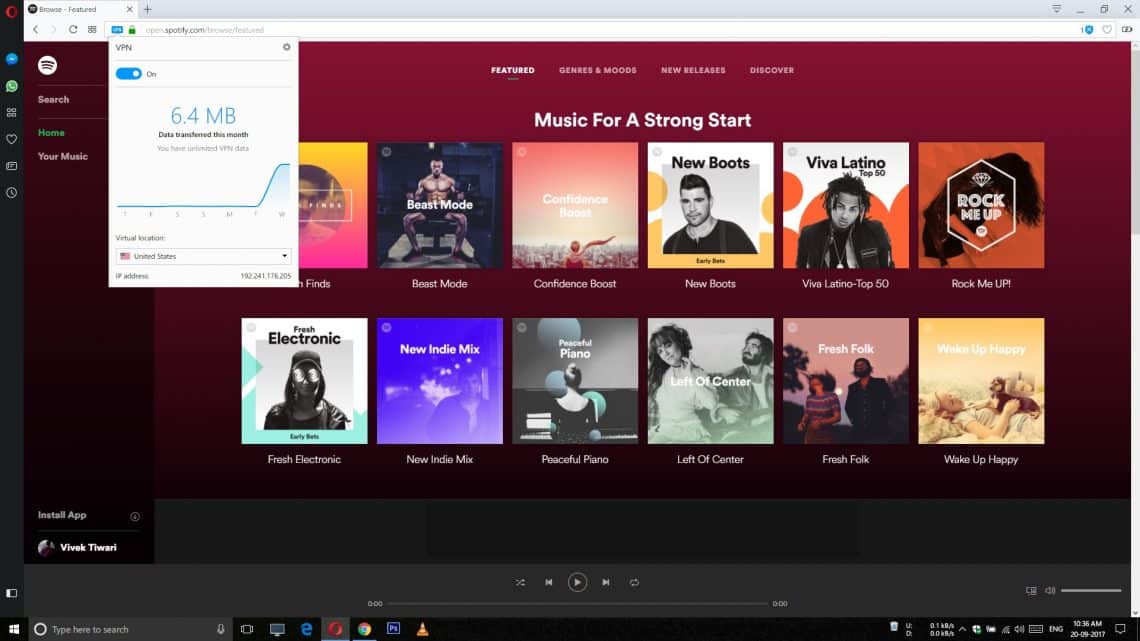Open Viva Latino-Top 50 cover
1140x641 pixels.
[x=846, y=205]
